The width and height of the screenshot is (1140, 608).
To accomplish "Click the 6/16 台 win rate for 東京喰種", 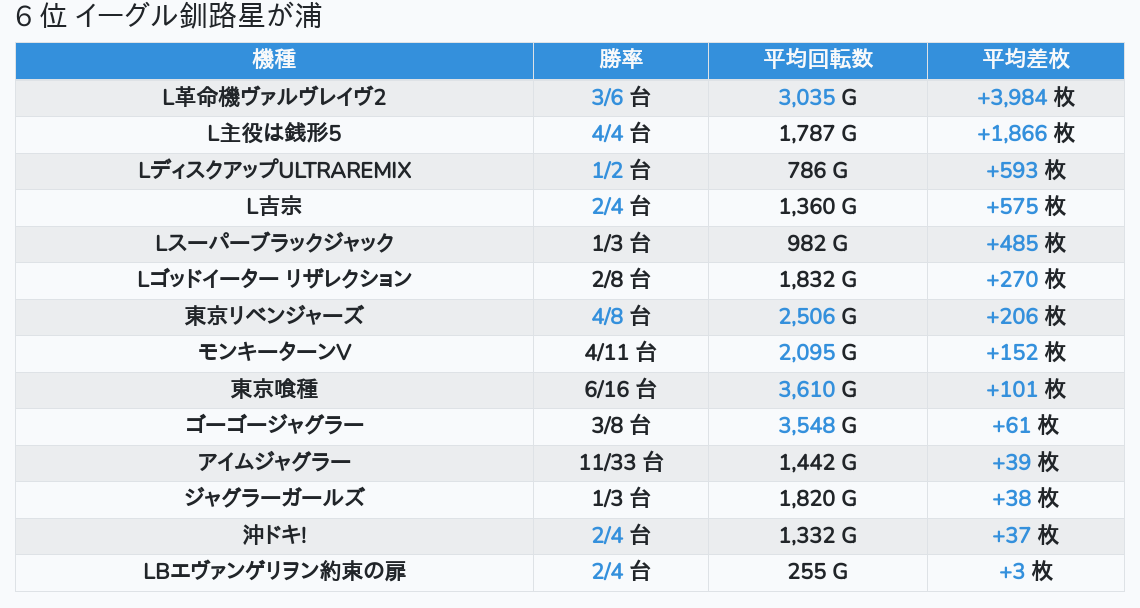I will (621, 389).
